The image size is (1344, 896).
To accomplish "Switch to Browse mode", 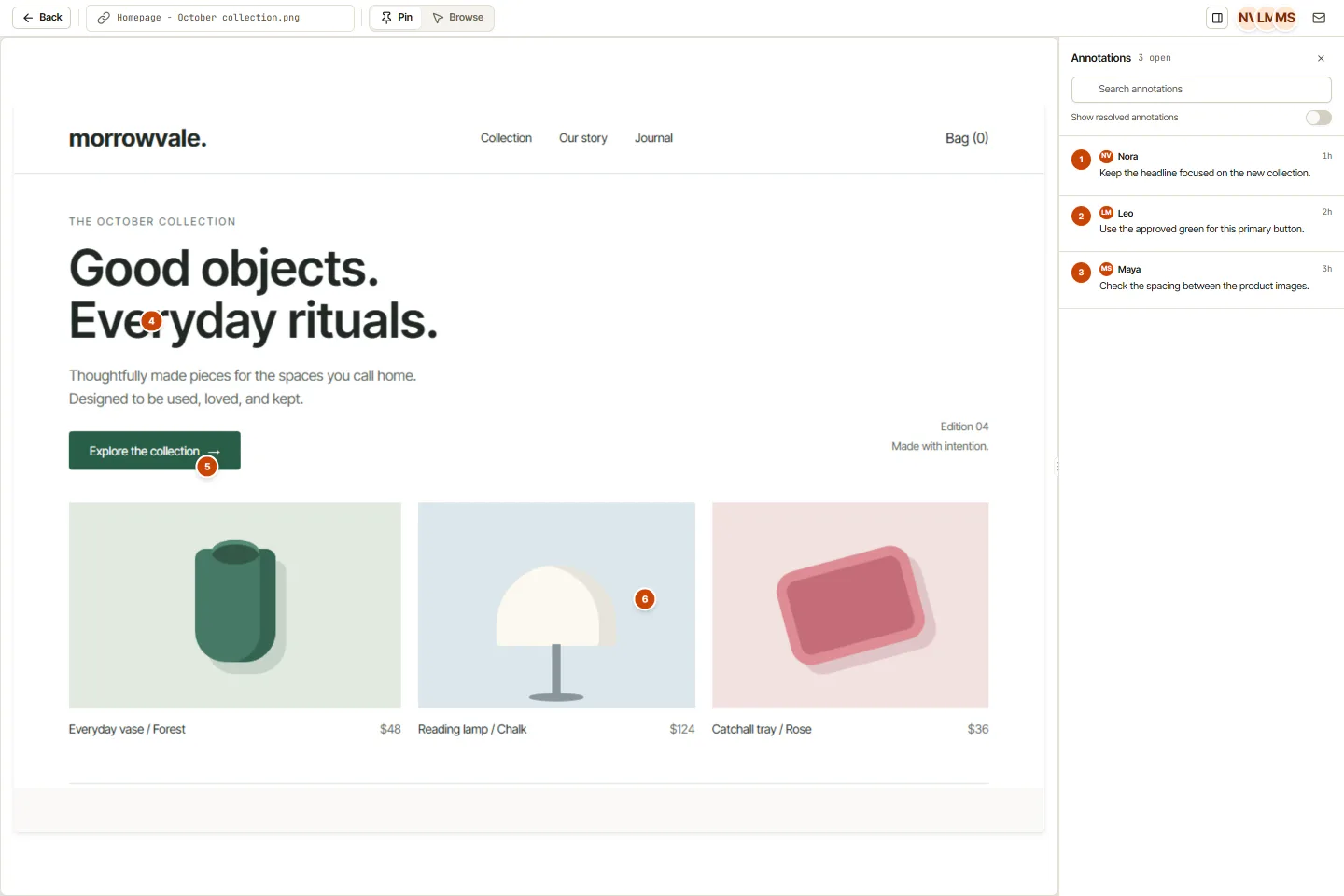I will [x=458, y=18].
